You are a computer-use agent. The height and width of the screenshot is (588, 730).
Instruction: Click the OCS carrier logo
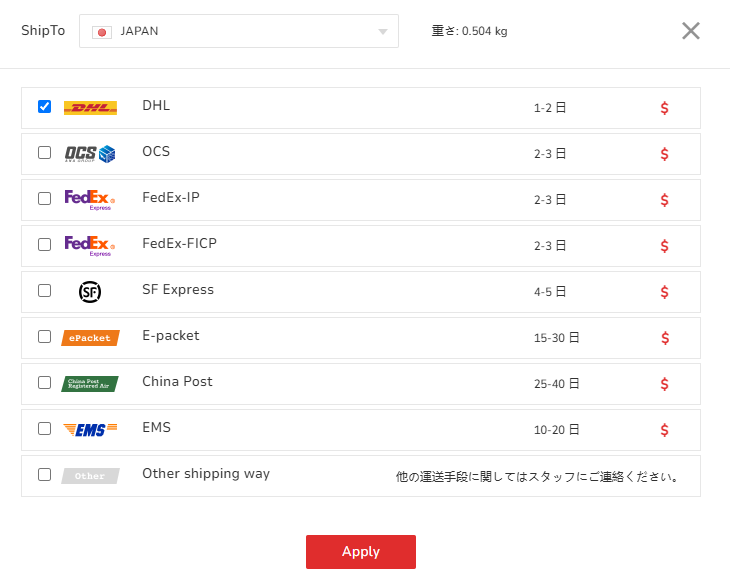(x=90, y=154)
